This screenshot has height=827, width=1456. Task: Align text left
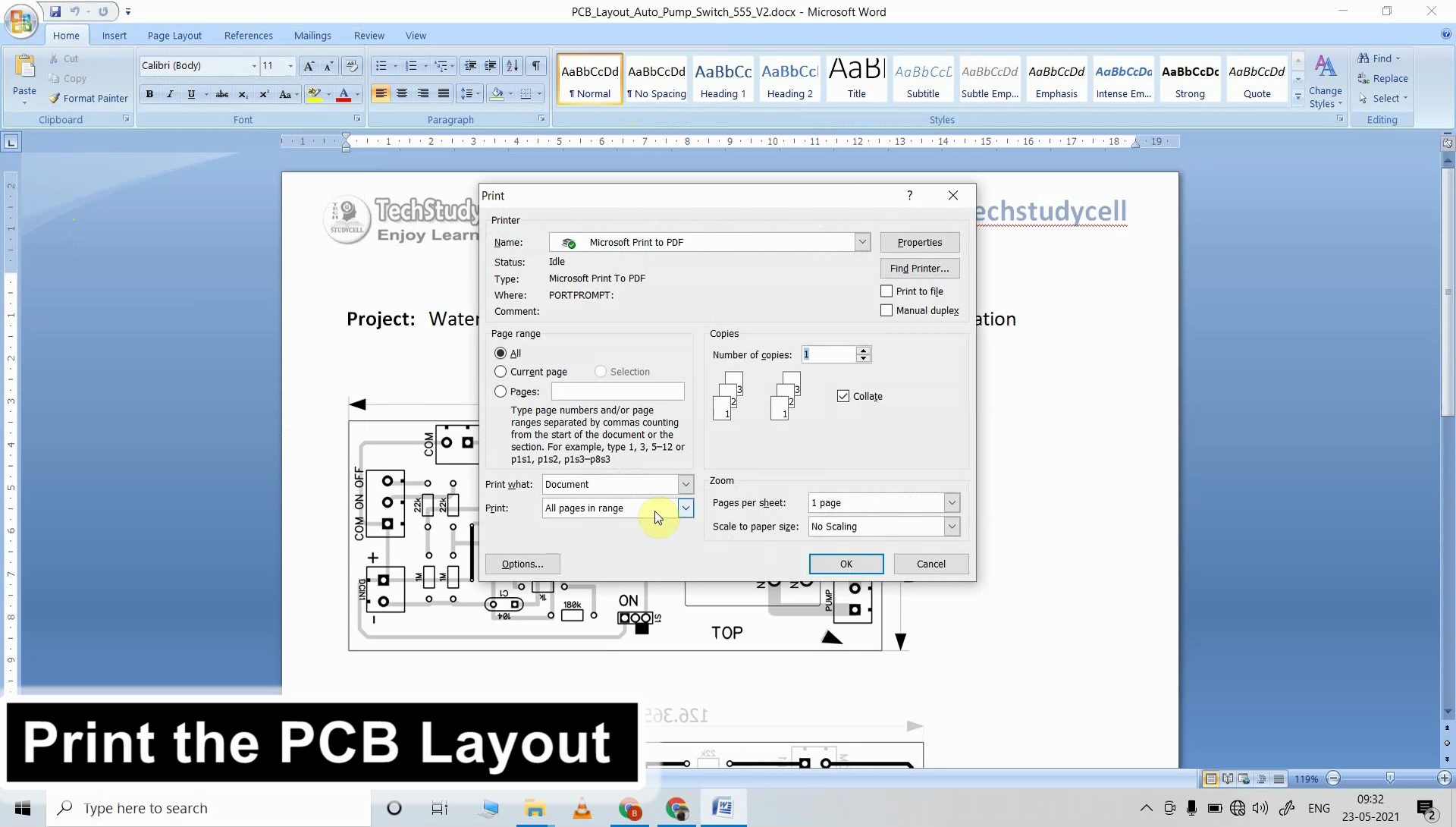tap(381, 93)
